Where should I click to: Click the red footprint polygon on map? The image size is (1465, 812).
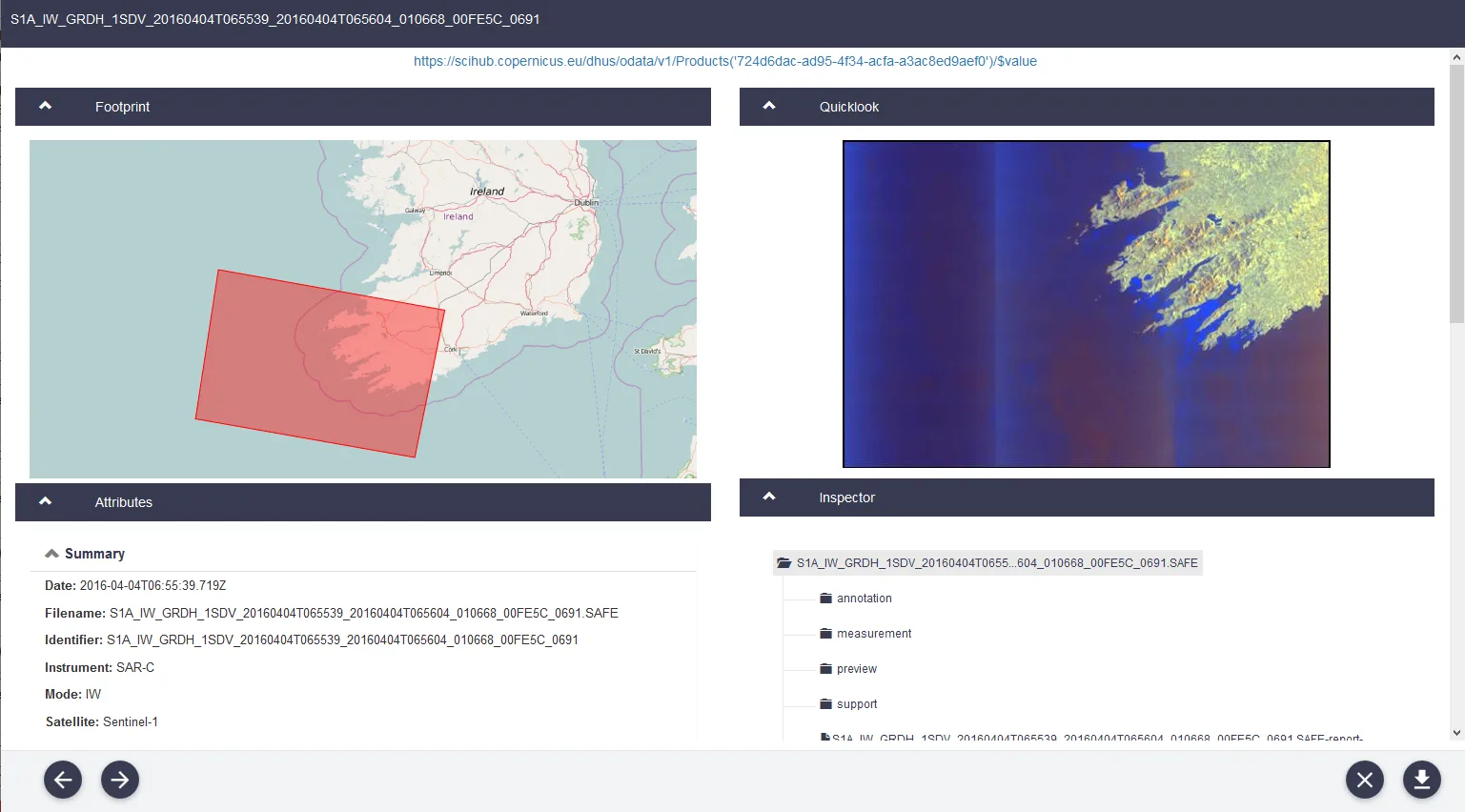[x=320, y=363]
